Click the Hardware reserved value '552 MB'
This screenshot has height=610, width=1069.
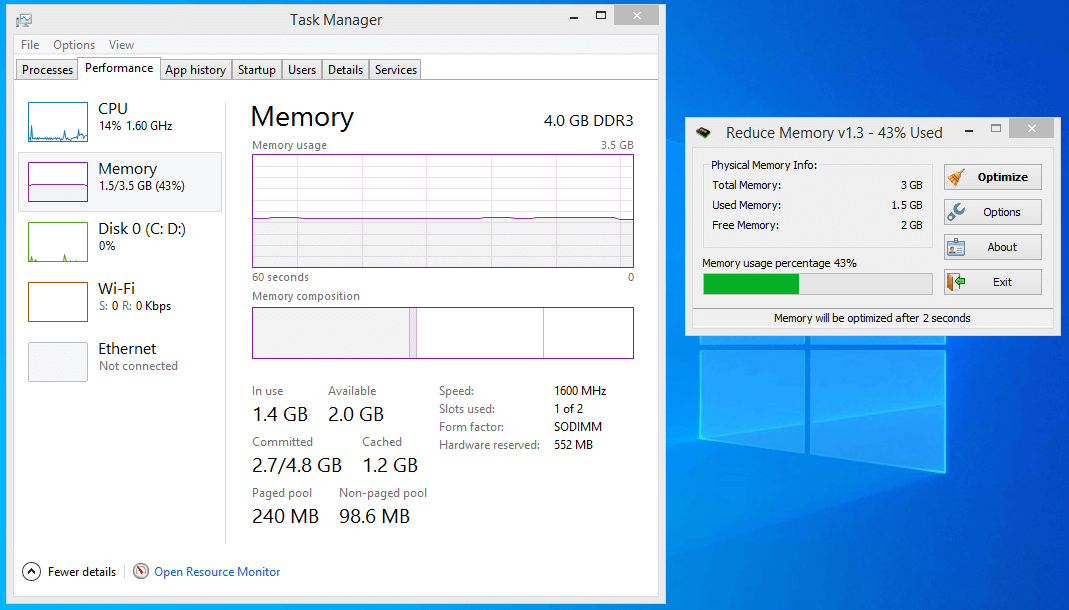pos(573,445)
